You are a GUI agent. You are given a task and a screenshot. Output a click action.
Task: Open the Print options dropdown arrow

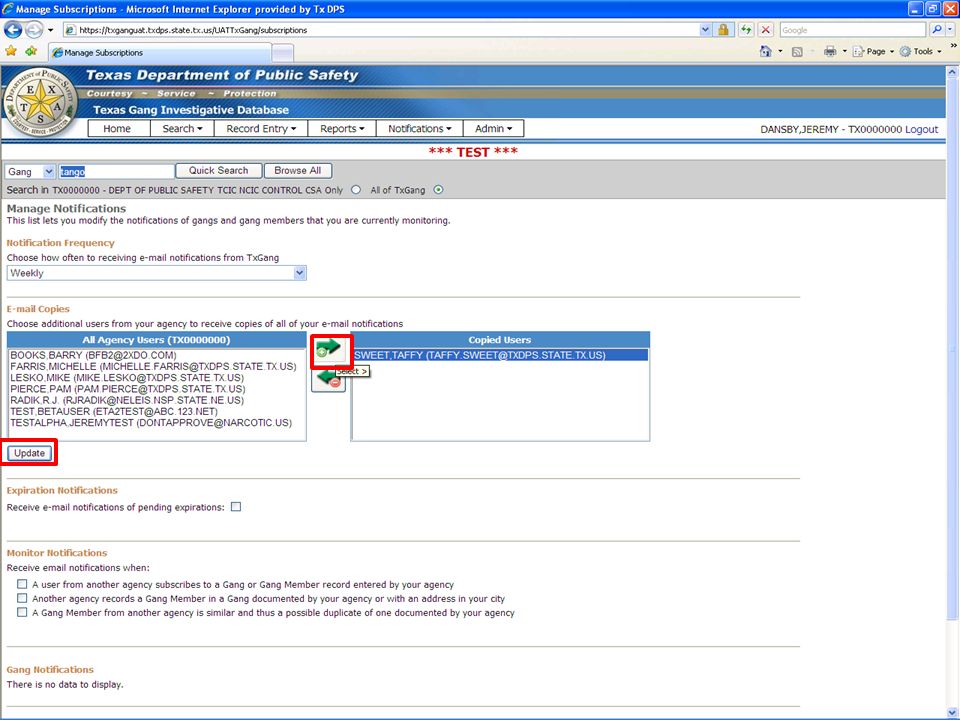click(844, 51)
